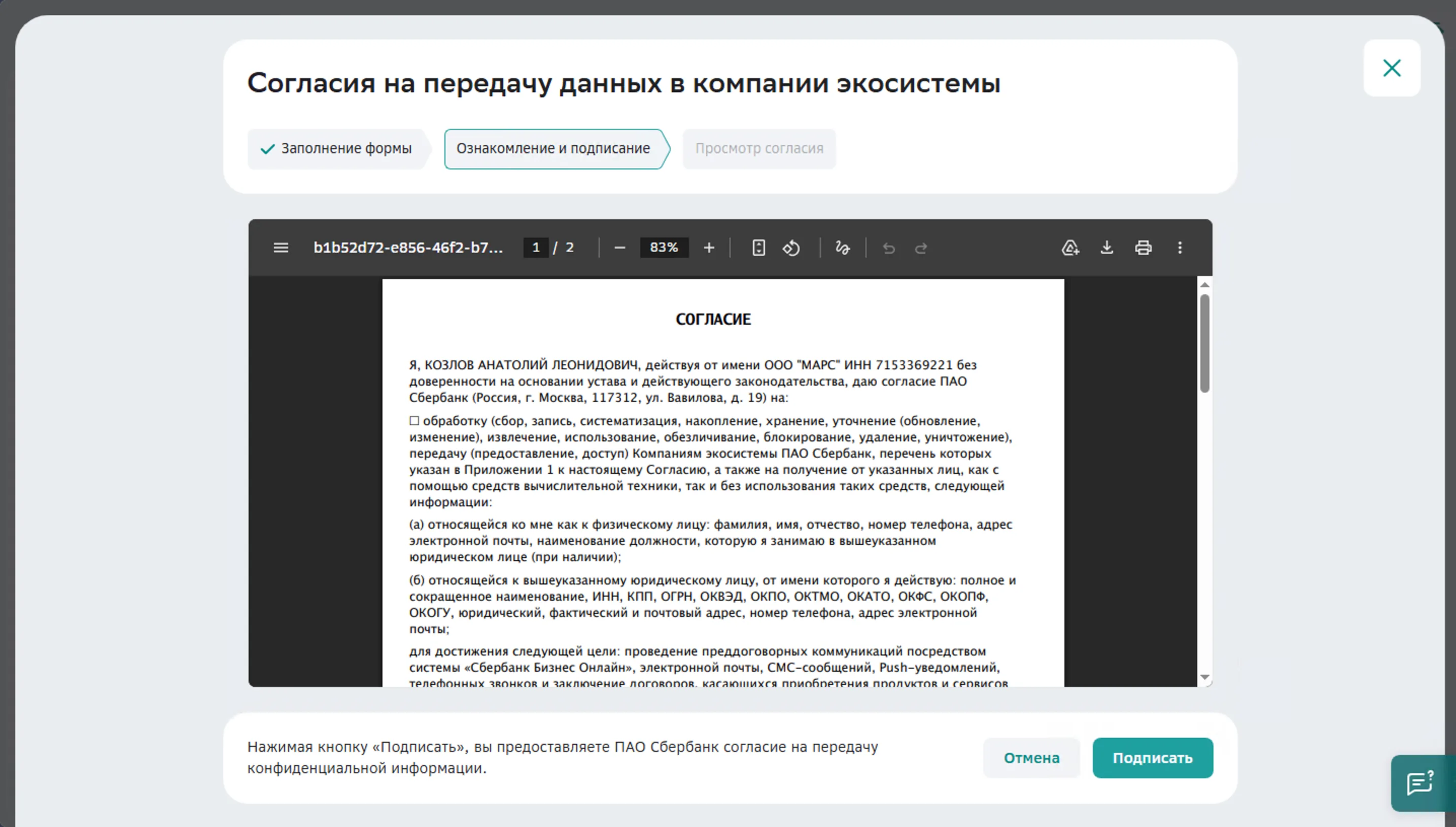Screen dimensions: 1456x827
Task: Zoom in the PDF with plus icon
Action: 709,248
